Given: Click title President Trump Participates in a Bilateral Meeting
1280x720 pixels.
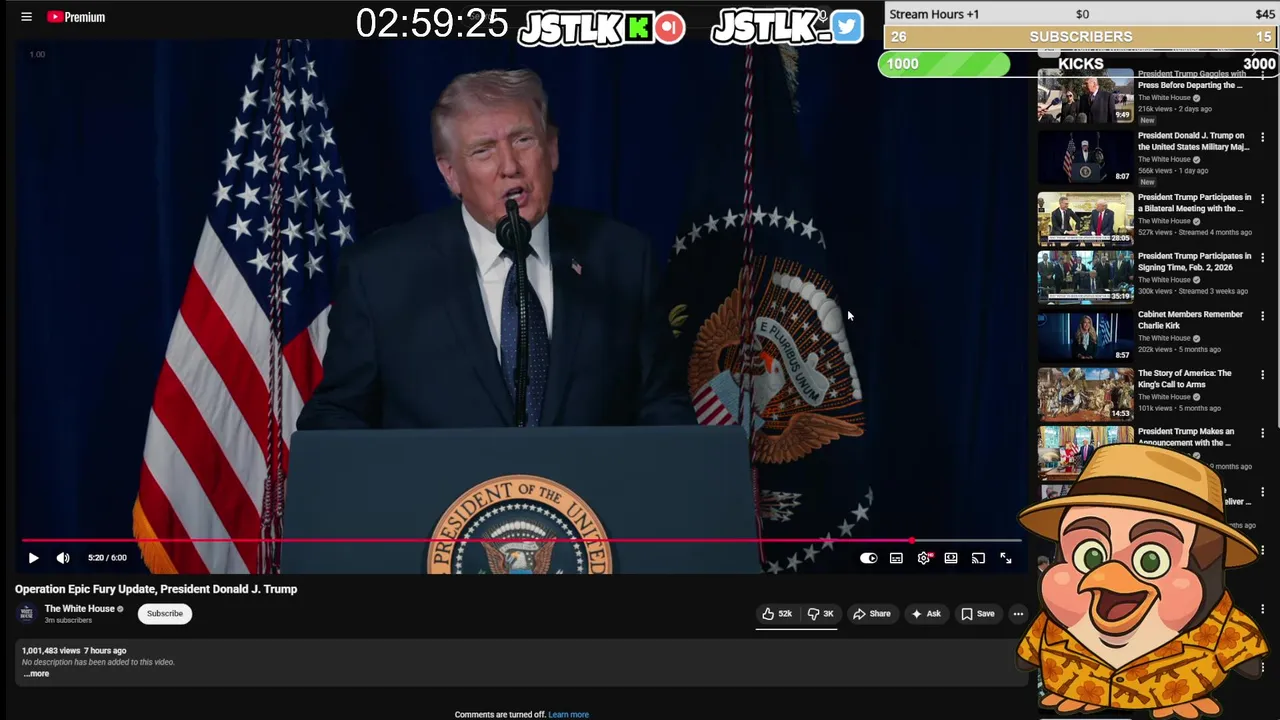Looking at the screenshot, I should pos(1194,203).
